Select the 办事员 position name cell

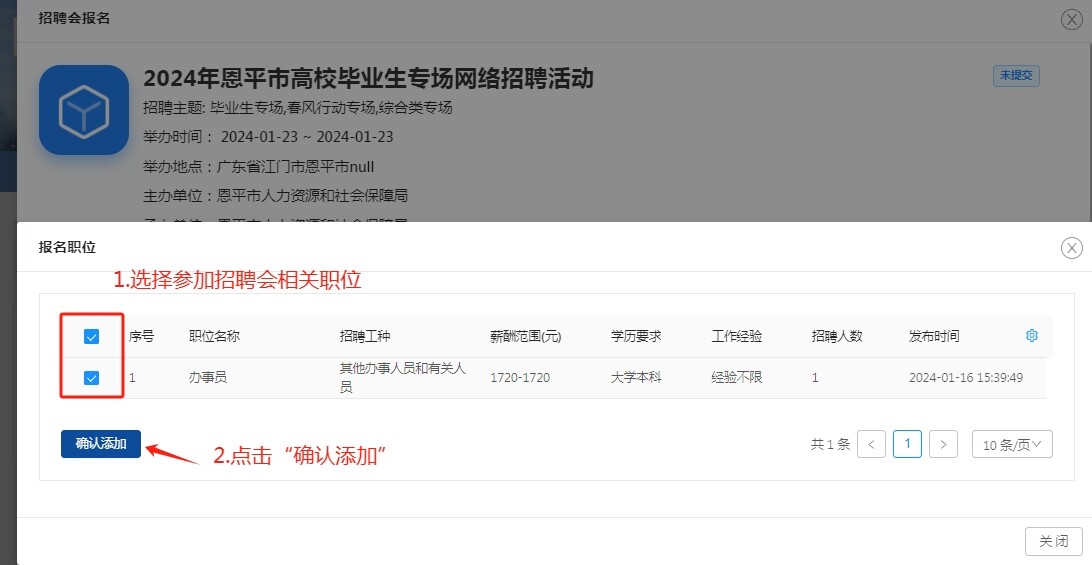pyautogui.click(x=207, y=378)
